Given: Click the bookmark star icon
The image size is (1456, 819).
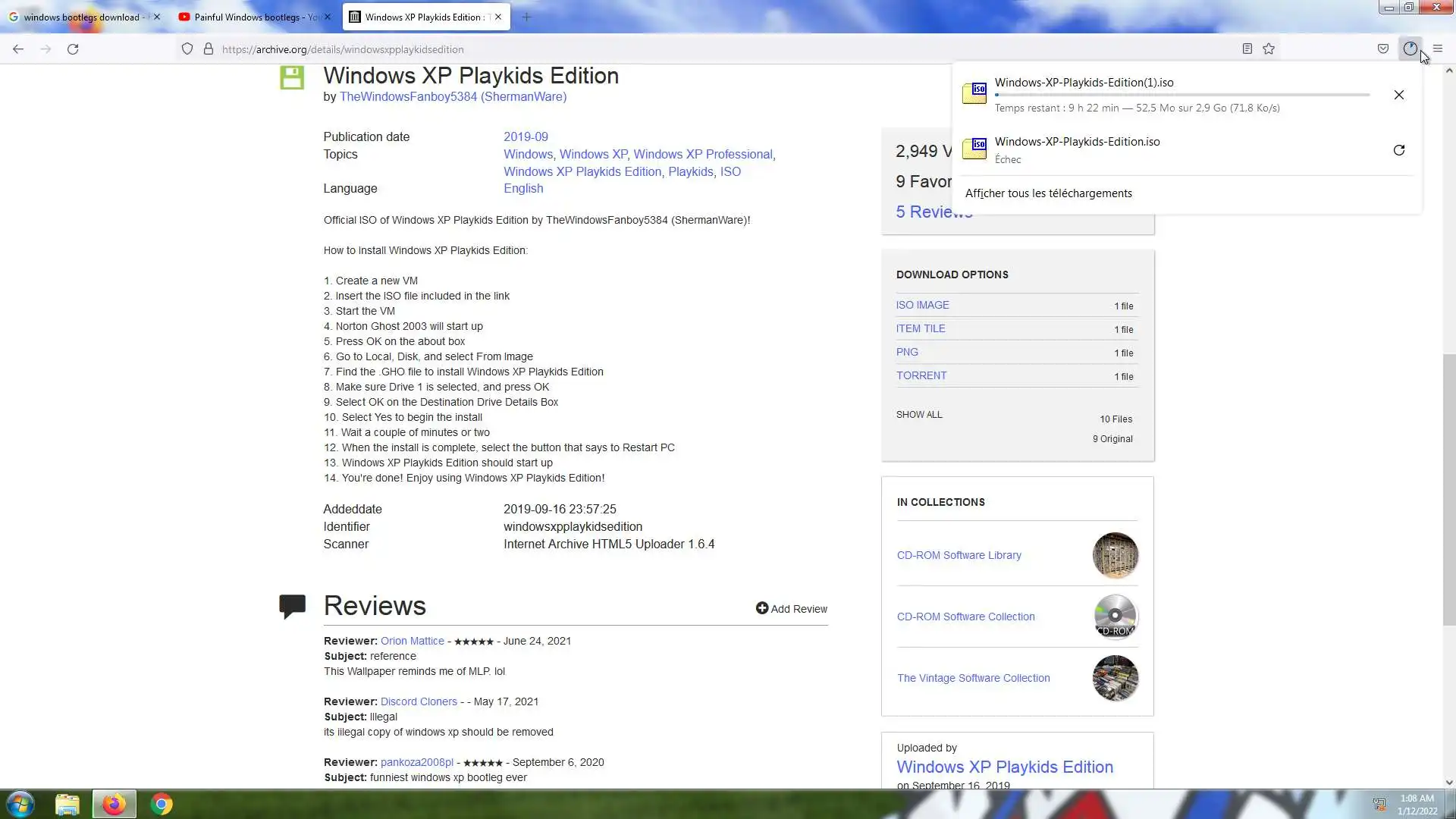Looking at the screenshot, I should pyautogui.click(x=1269, y=49).
